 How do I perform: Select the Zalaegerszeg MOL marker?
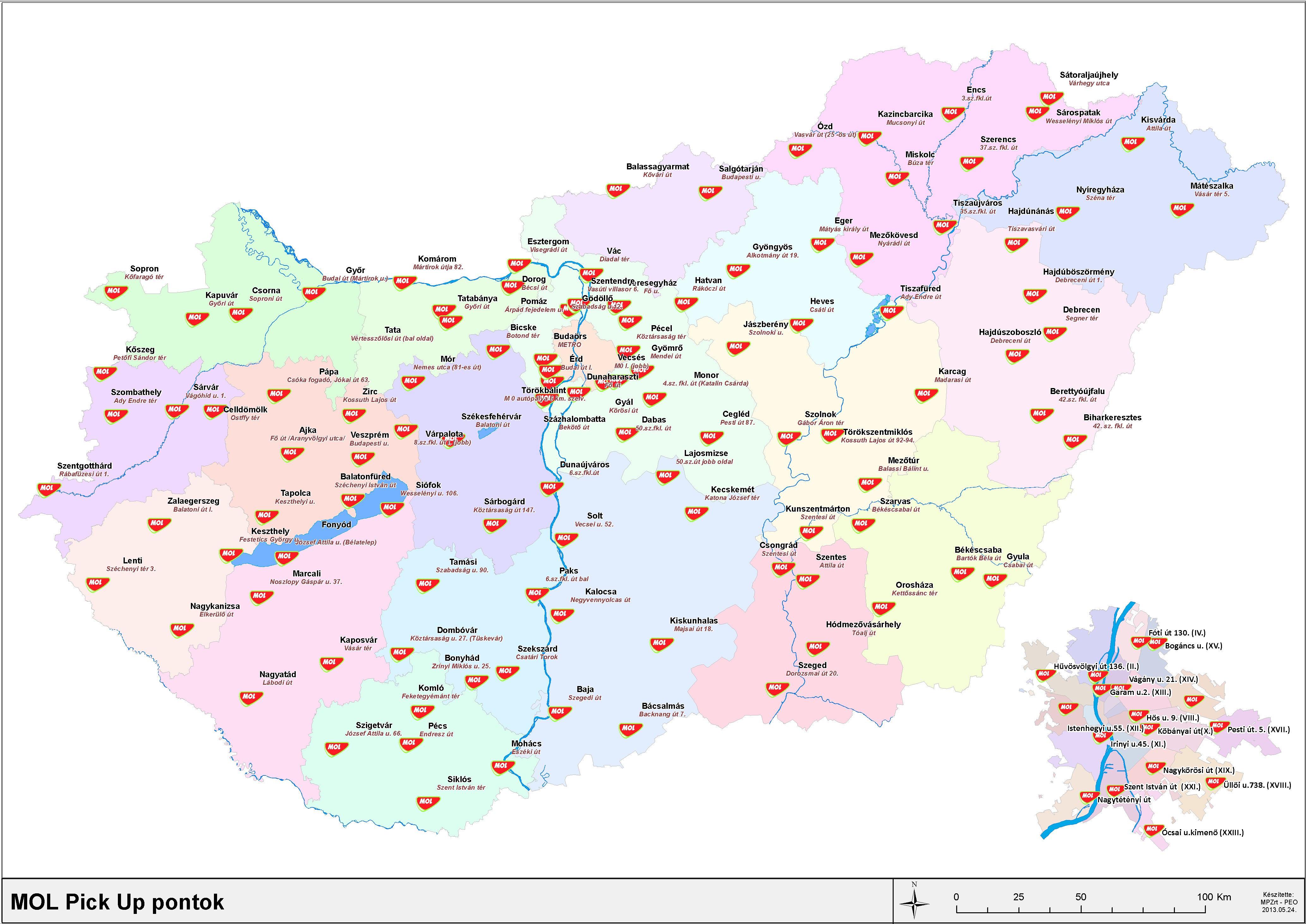tap(159, 525)
